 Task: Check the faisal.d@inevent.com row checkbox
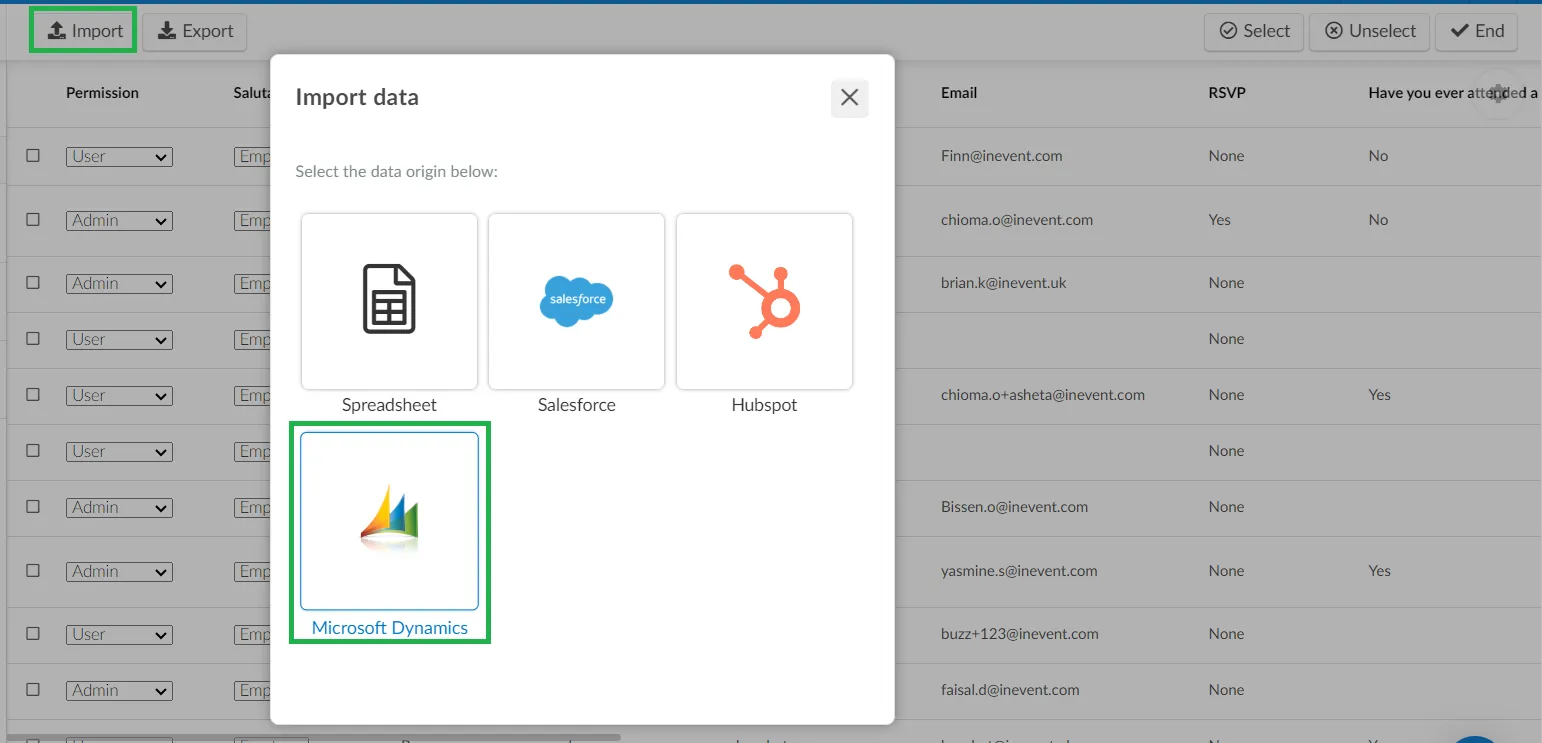pyautogui.click(x=33, y=690)
